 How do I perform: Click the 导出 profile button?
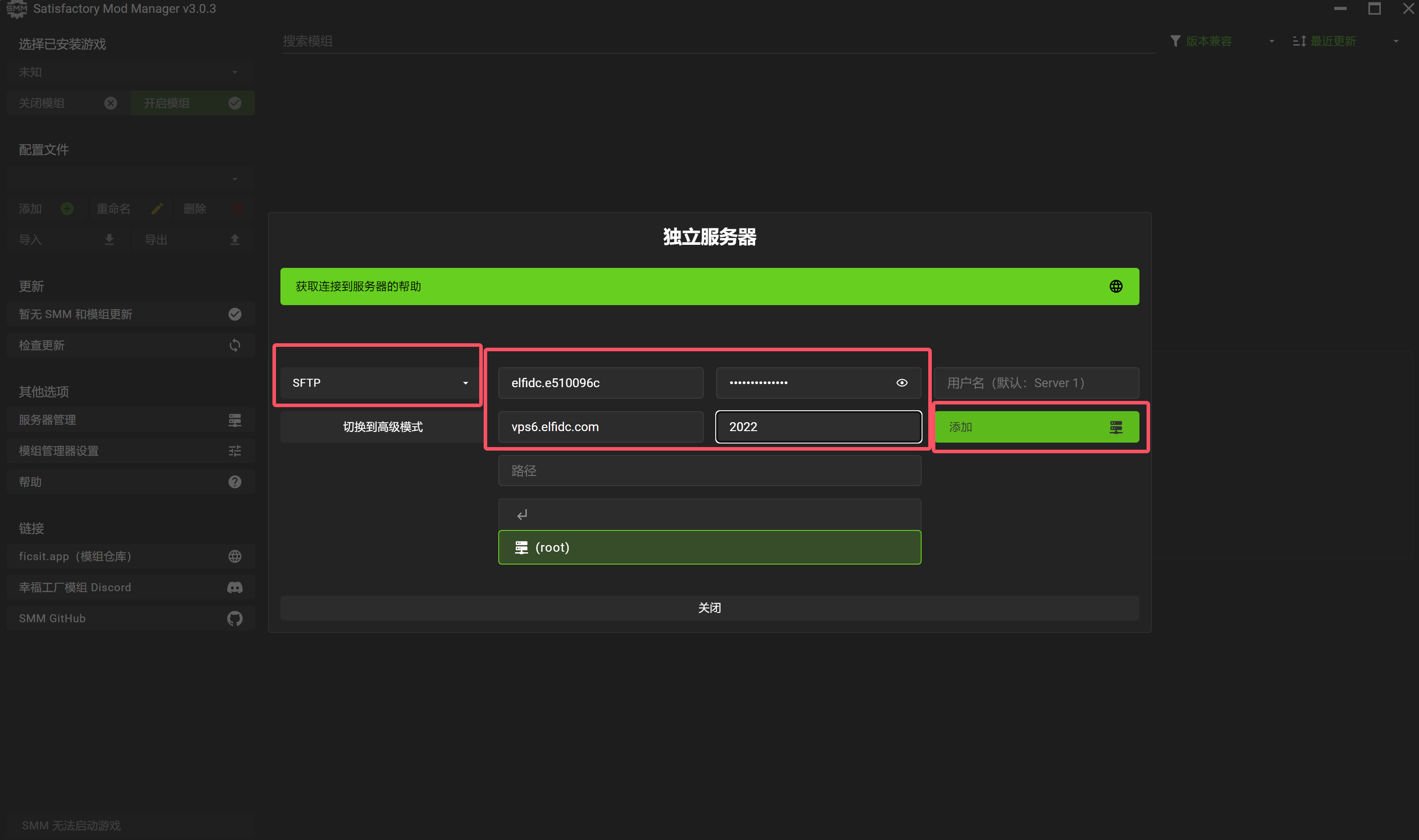[x=193, y=239]
